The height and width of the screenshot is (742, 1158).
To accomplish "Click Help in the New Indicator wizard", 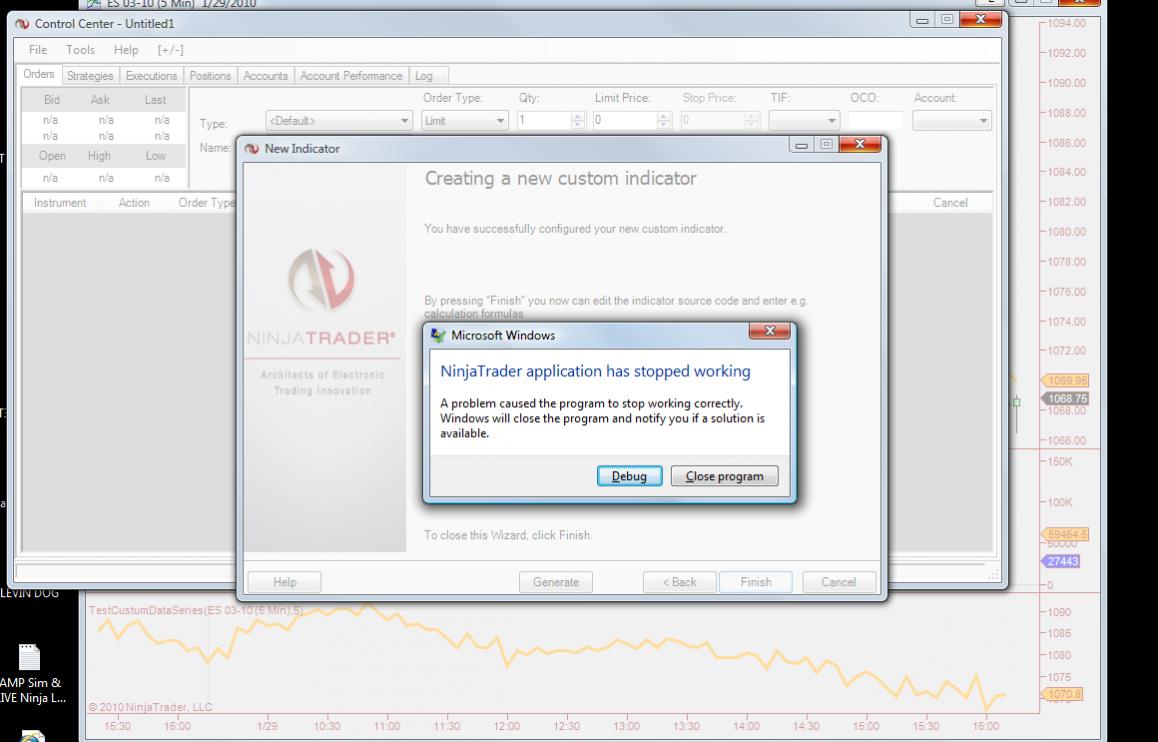I will 284,582.
